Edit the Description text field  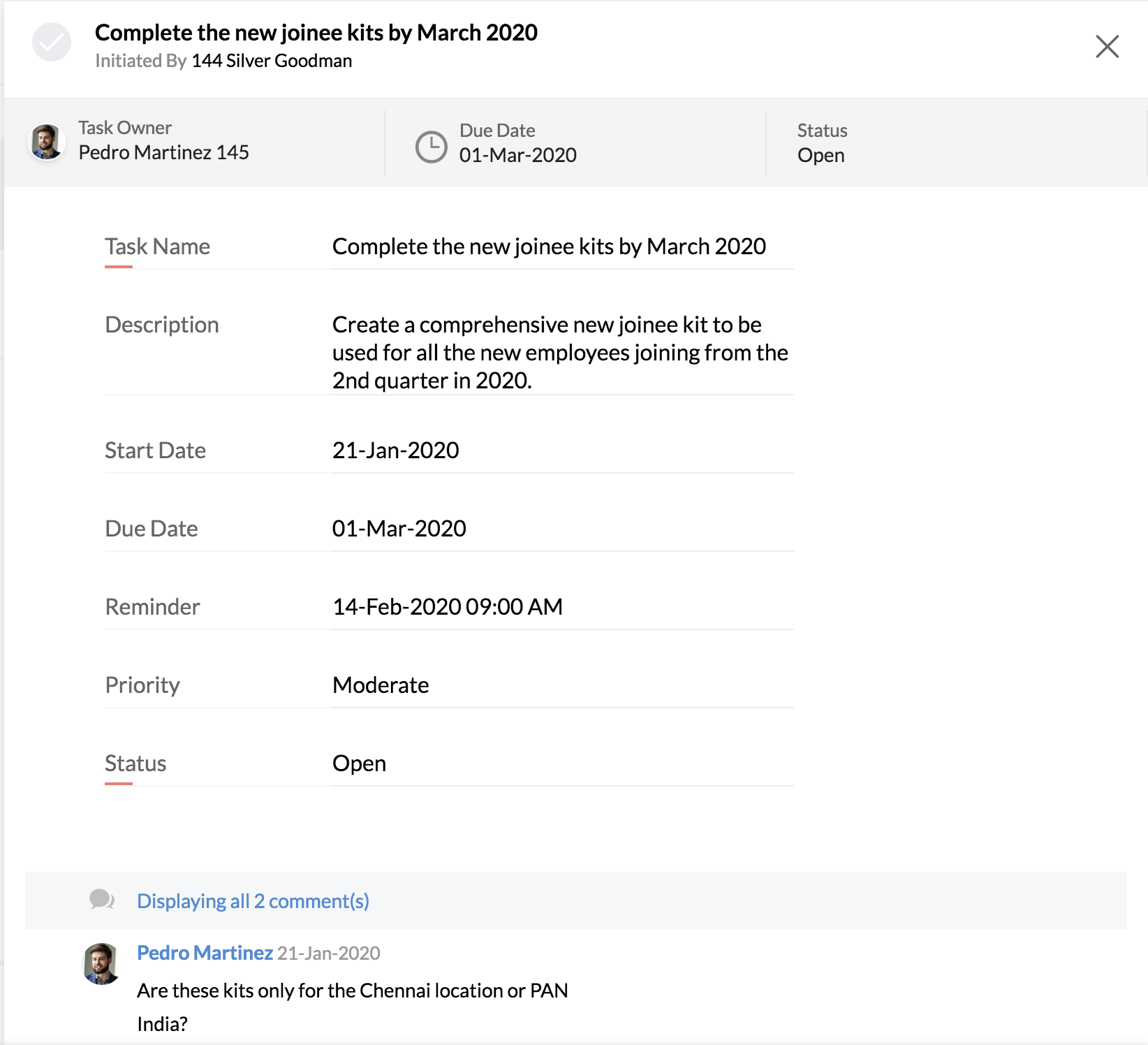click(x=560, y=353)
